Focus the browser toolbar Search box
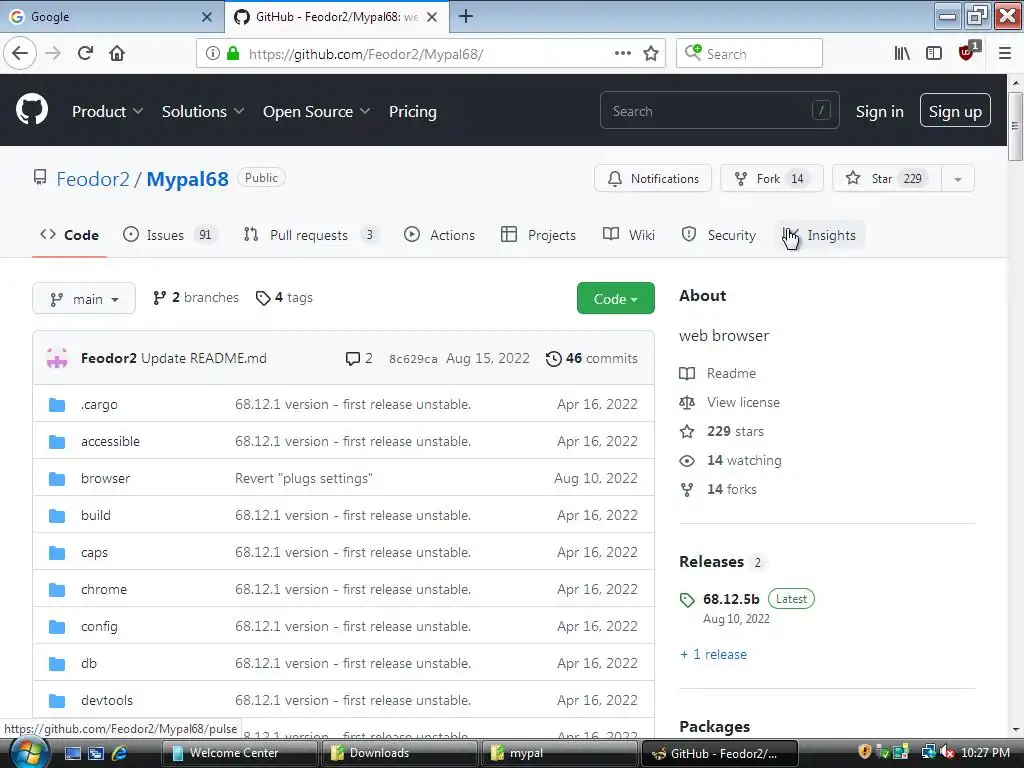The height and width of the screenshot is (768, 1024). [x=749, y=54]
